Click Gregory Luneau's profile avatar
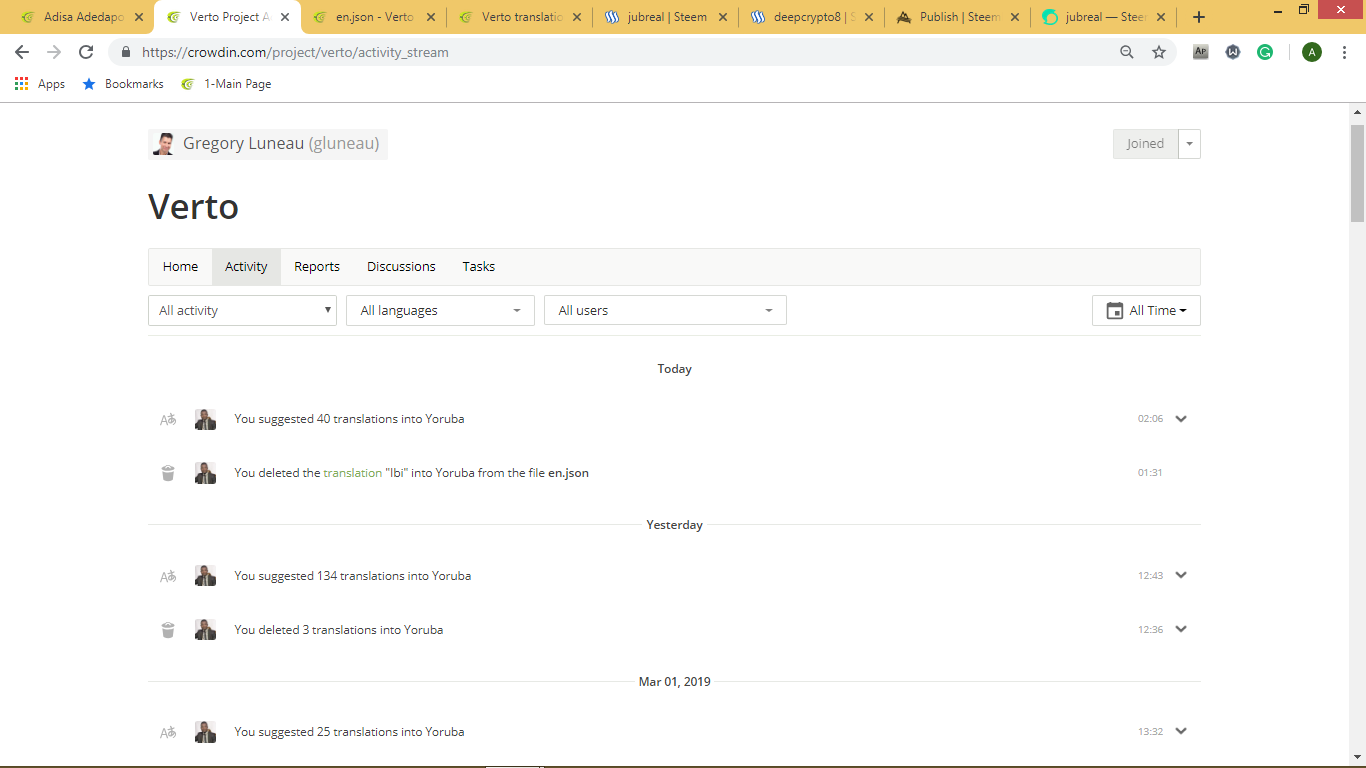The width and height of the screenshot is (1366, 768). [x=163, y=144]
